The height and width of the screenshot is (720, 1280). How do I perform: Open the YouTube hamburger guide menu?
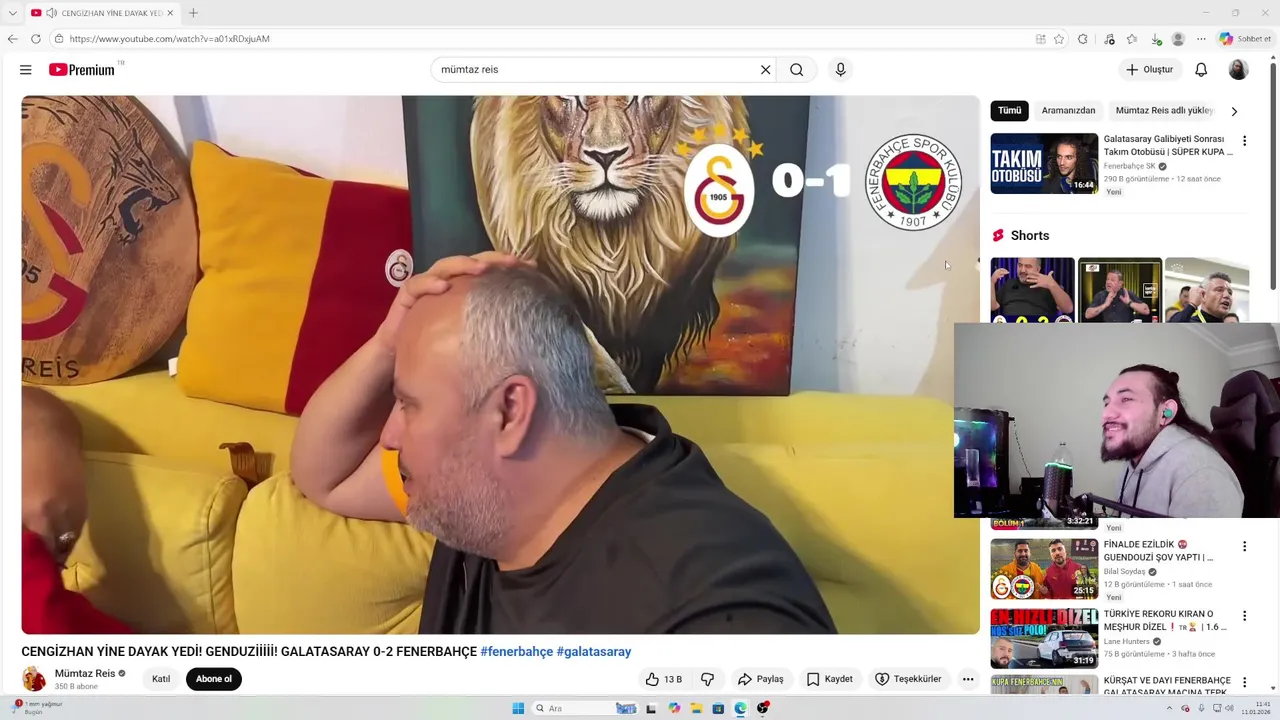pos(26,70)
